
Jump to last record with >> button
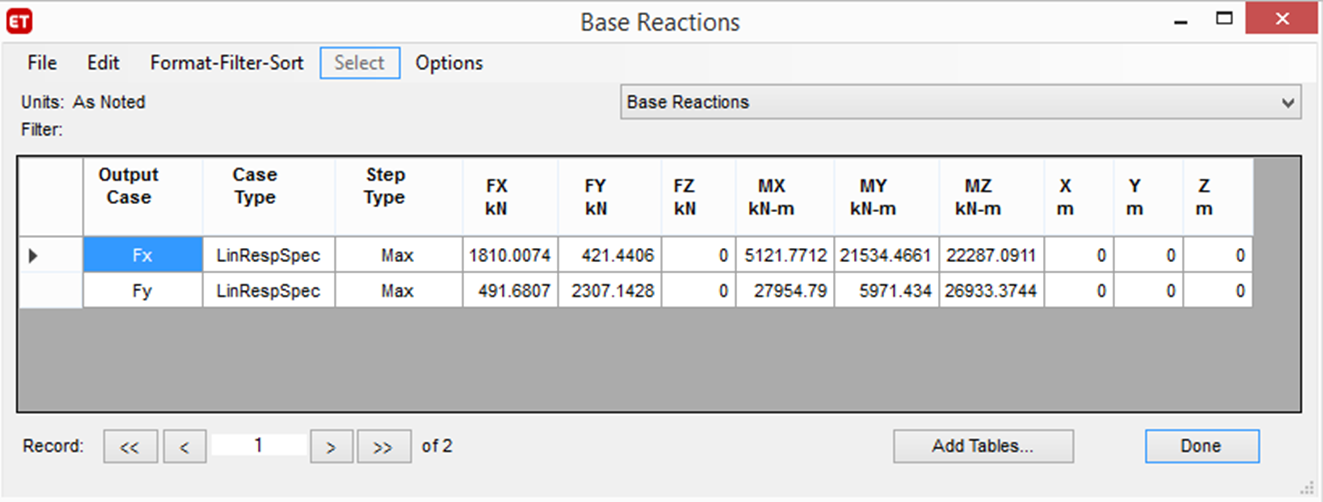coord(383,447)
